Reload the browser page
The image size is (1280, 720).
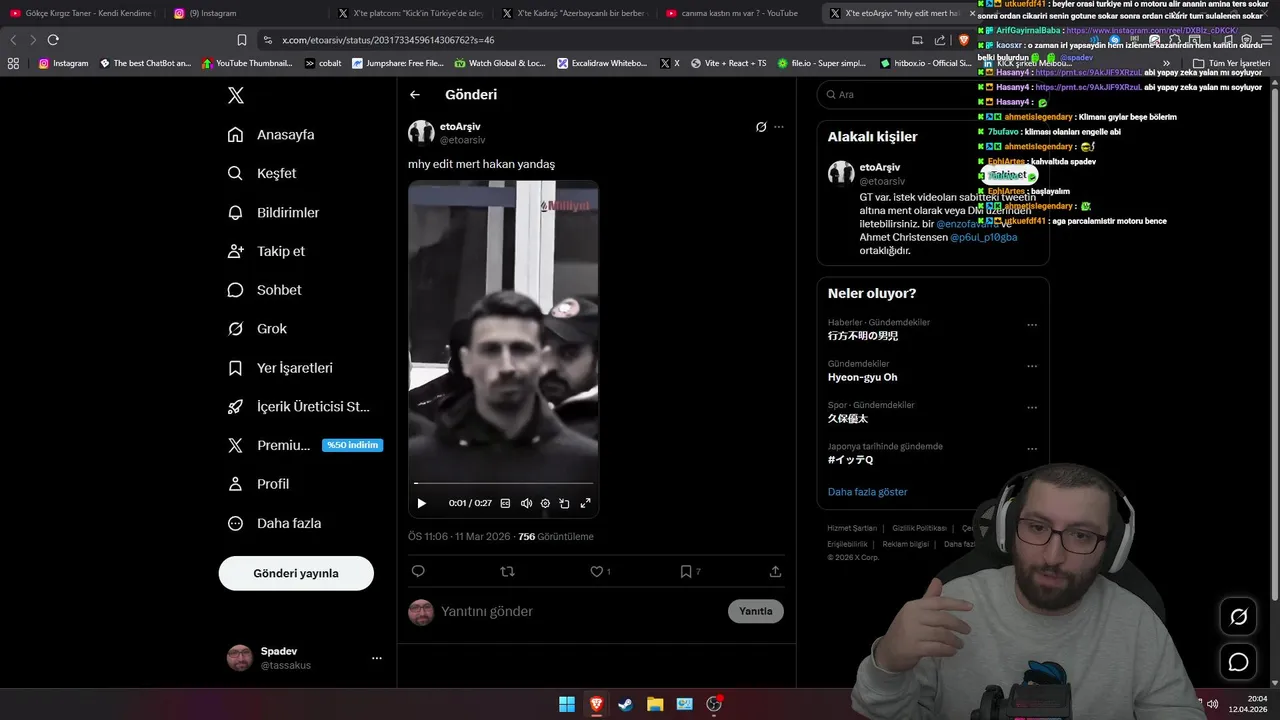[53, 40]
